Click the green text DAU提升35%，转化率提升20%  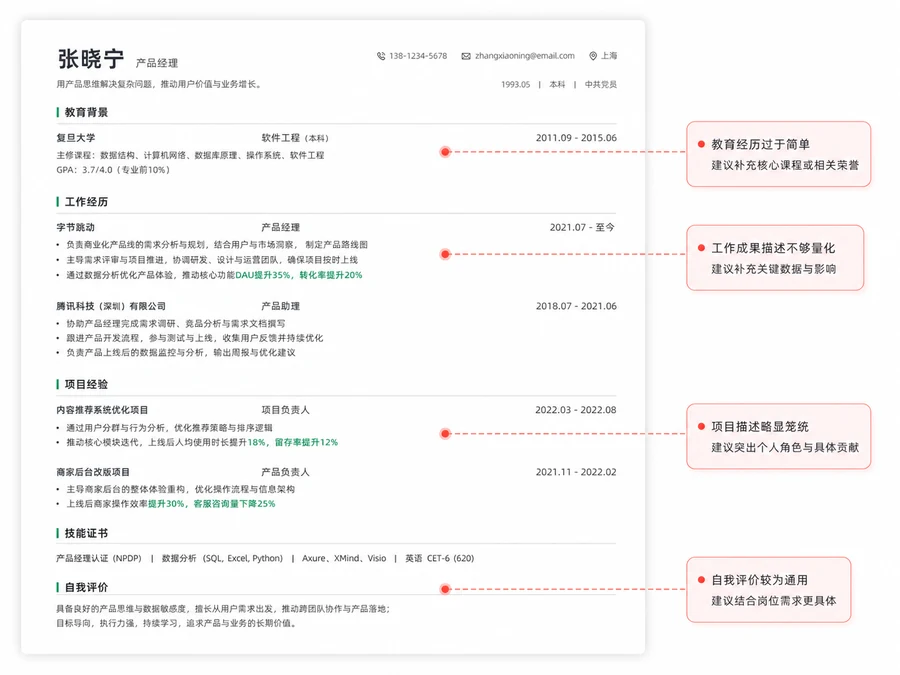(298, 275)
